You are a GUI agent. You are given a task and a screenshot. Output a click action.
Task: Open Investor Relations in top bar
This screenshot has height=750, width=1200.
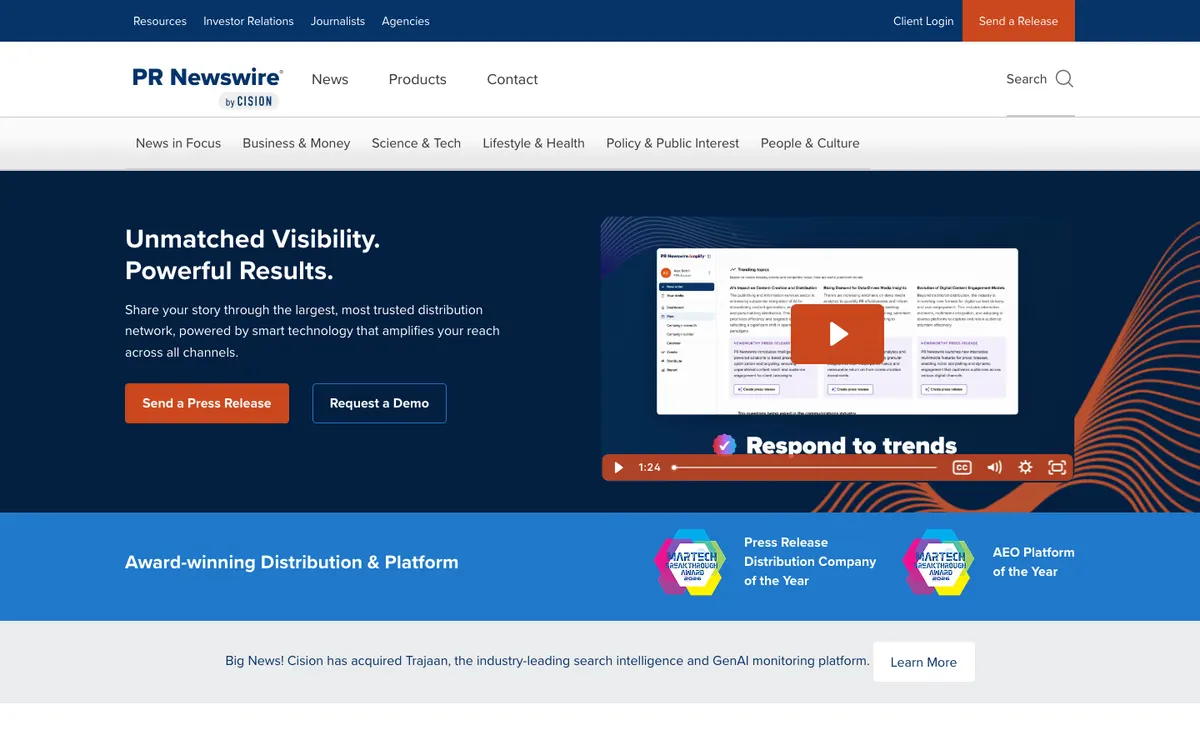pos(248,21)
